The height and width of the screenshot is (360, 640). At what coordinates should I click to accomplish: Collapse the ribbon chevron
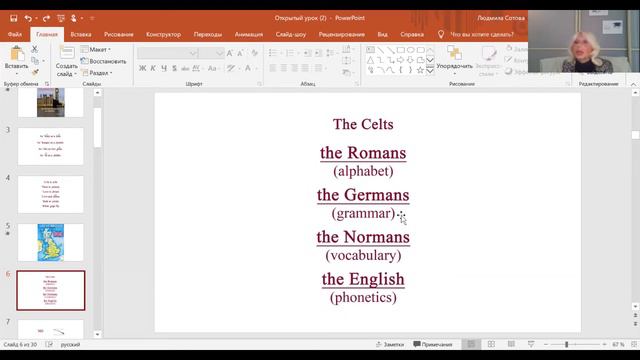pyautogui.click(x=633, y=84)
